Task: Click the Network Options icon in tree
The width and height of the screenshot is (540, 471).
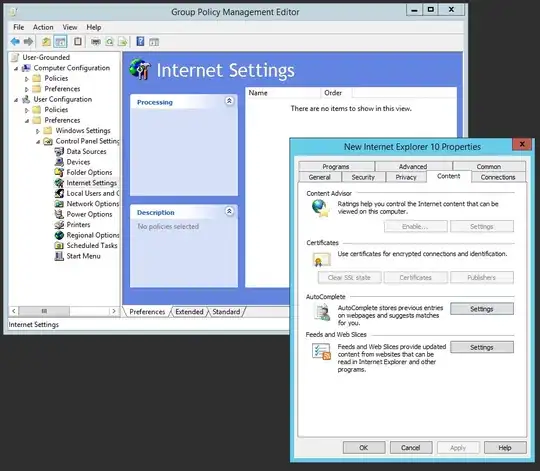Action: [x=59, y=204]
